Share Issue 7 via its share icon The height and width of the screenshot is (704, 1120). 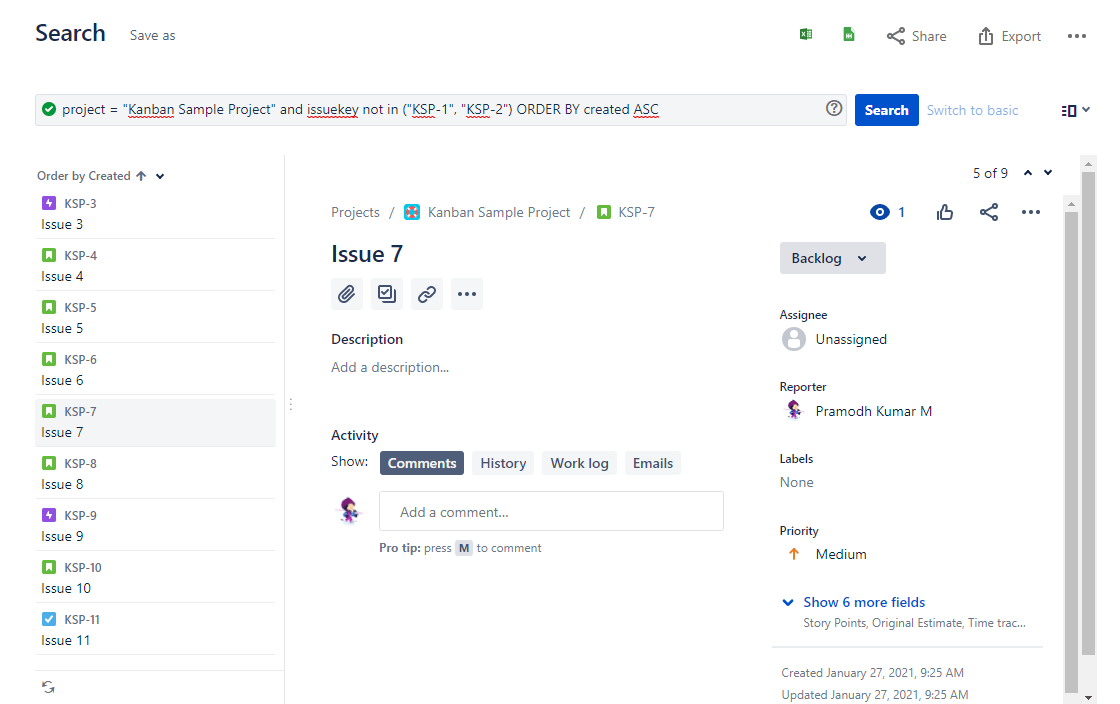point(988,212)
